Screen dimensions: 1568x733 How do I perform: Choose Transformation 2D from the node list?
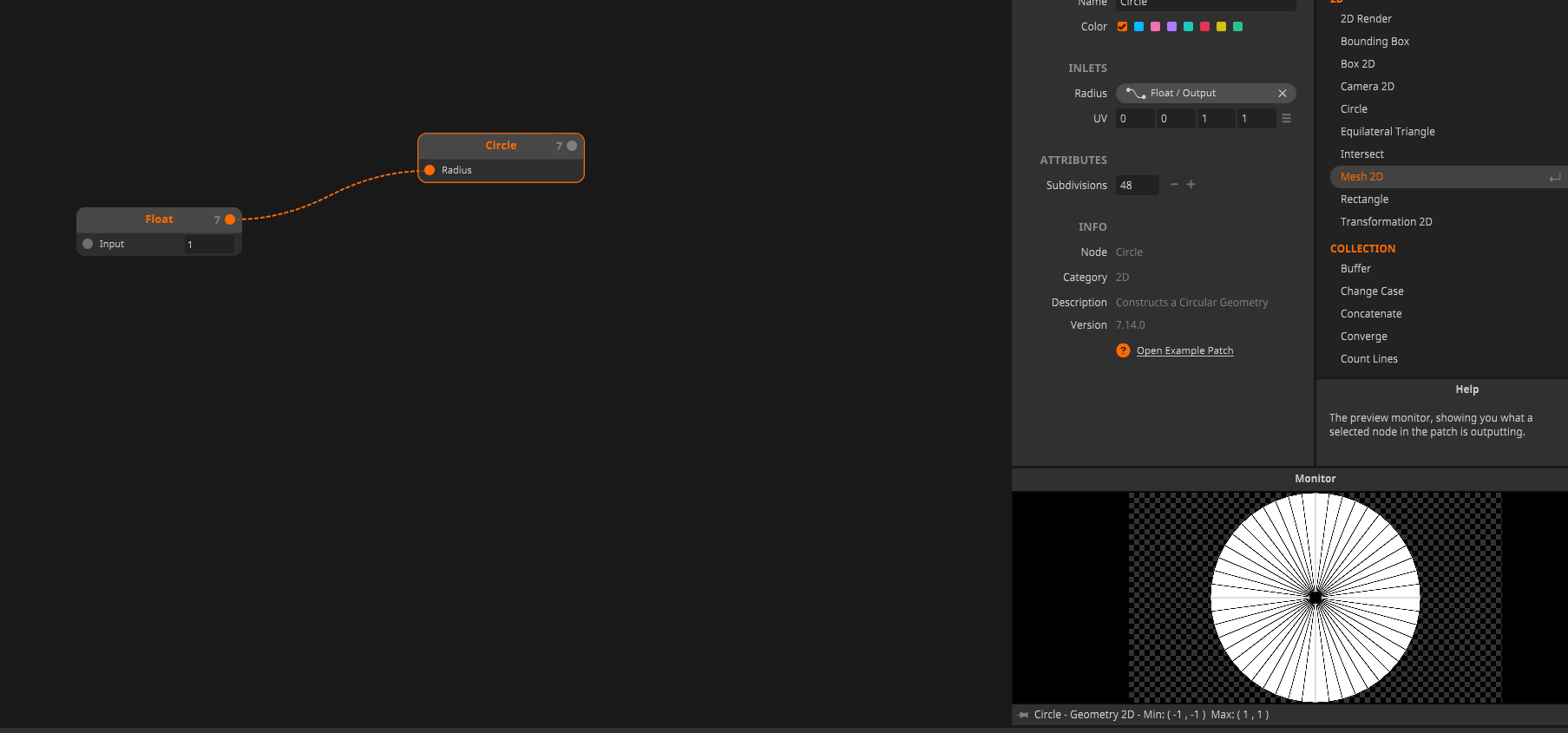1386,222
